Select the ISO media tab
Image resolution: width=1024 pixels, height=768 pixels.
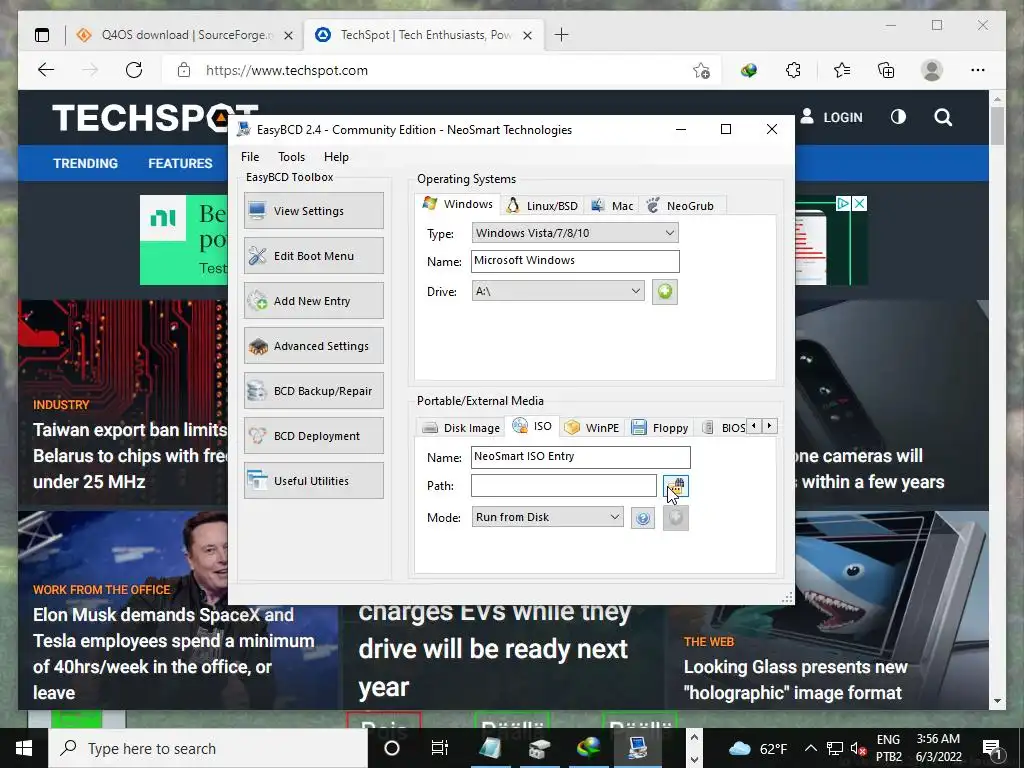[x=532, y=426]
